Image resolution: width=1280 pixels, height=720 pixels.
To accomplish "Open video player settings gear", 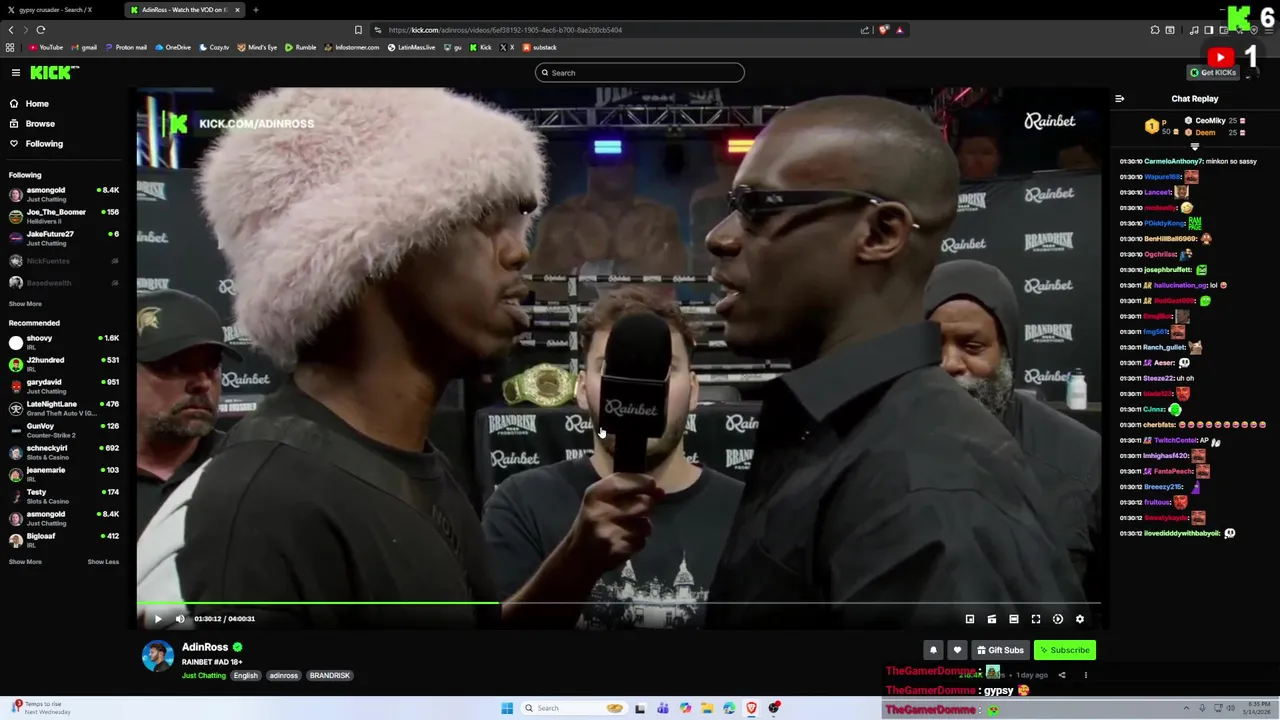I will point(1080,619).
